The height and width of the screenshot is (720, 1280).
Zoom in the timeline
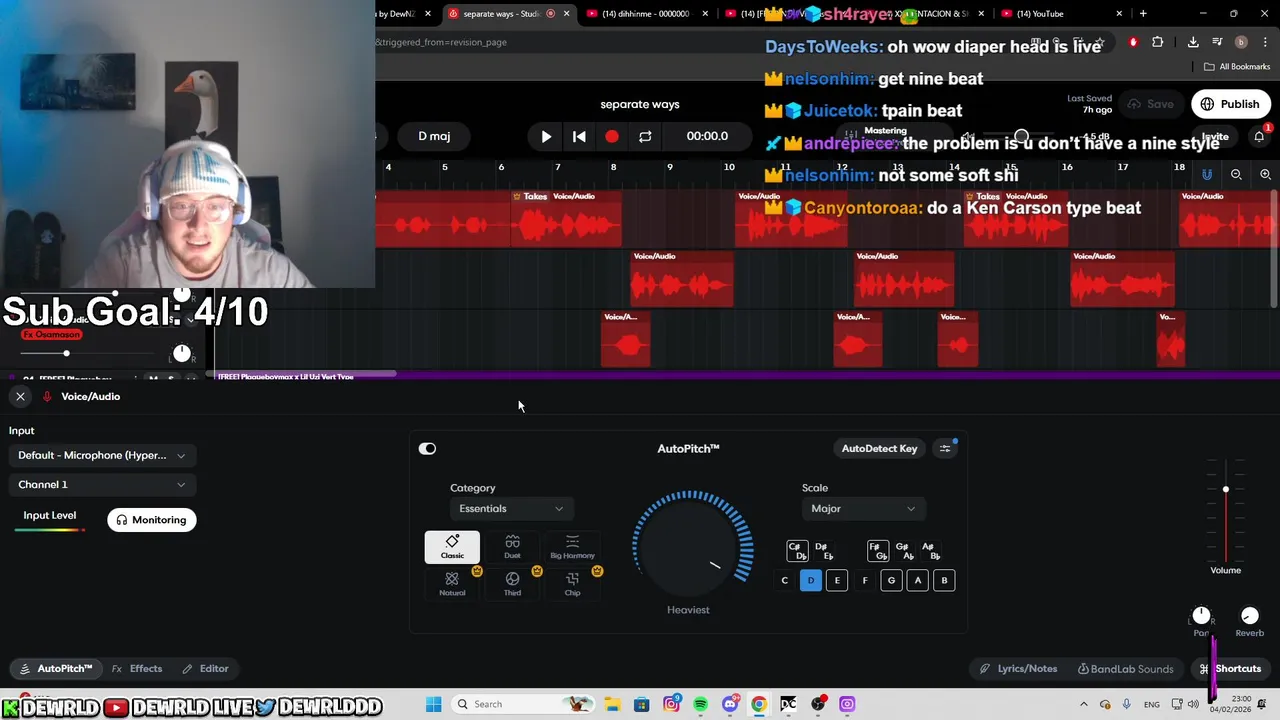(1265, 174)
